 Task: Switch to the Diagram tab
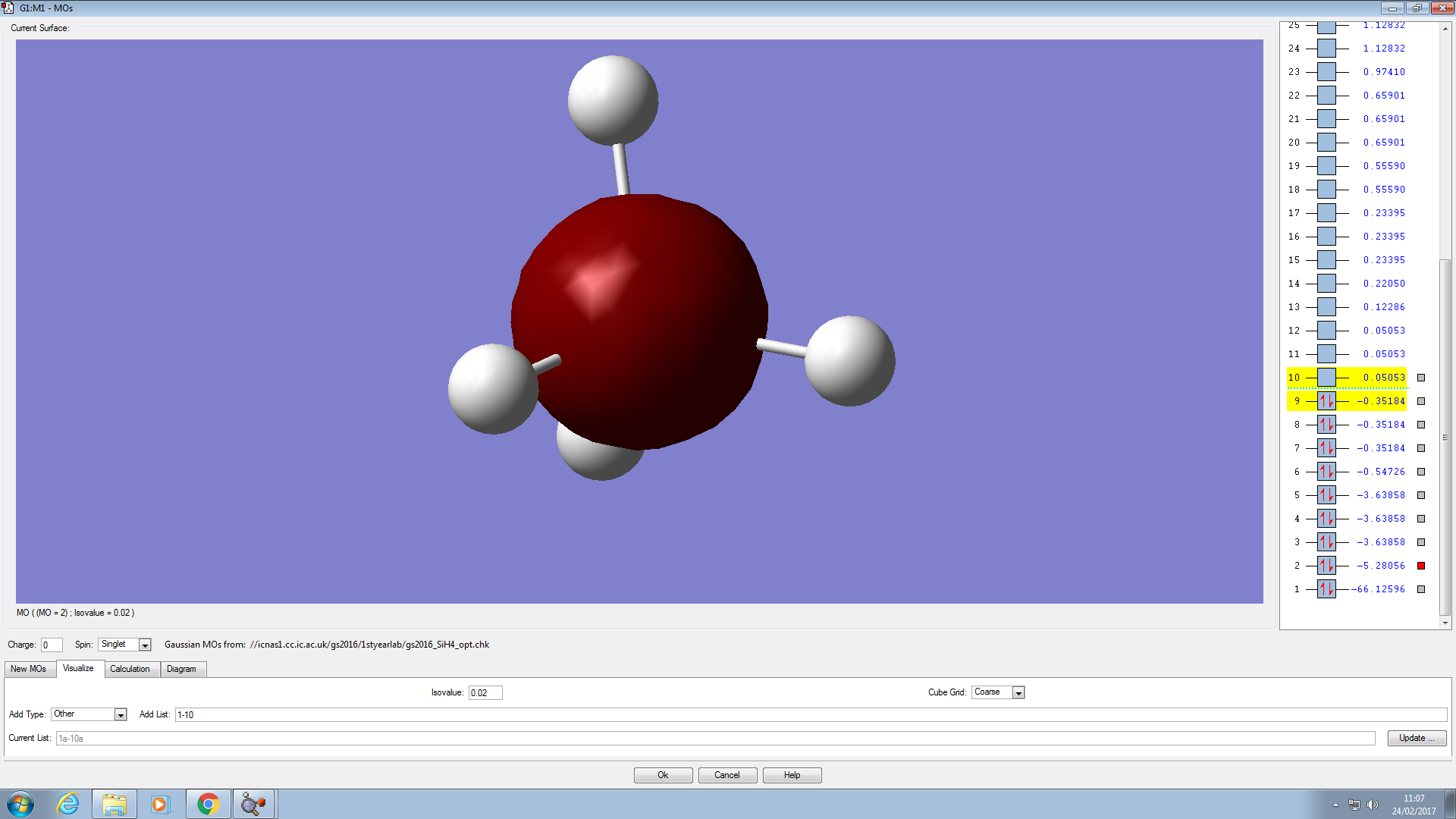181,669
